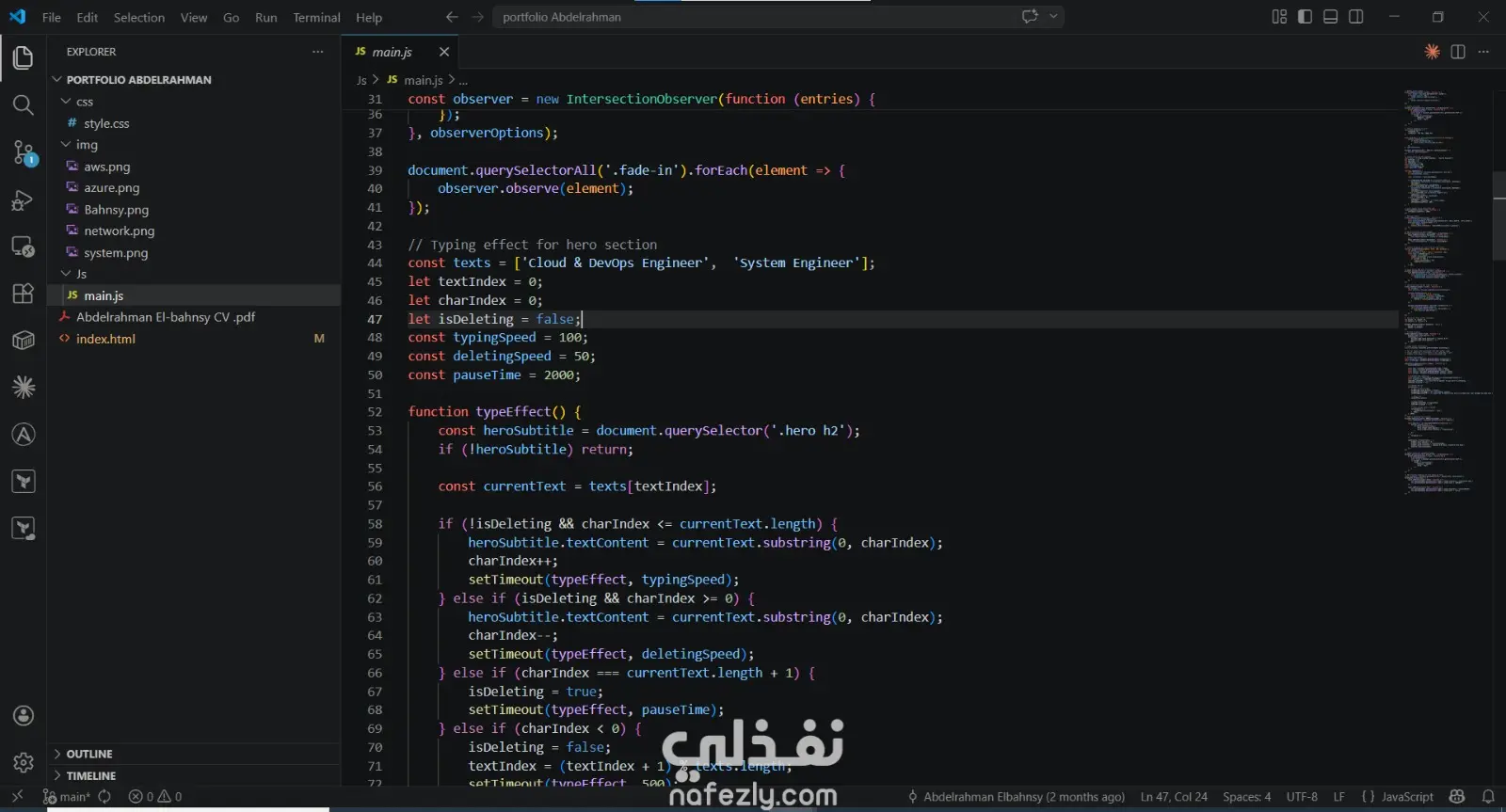Open the dropdown arrow beside the command center chat icon
The width and height of the screenshot is (1506, 812).
coord(1053,16)
